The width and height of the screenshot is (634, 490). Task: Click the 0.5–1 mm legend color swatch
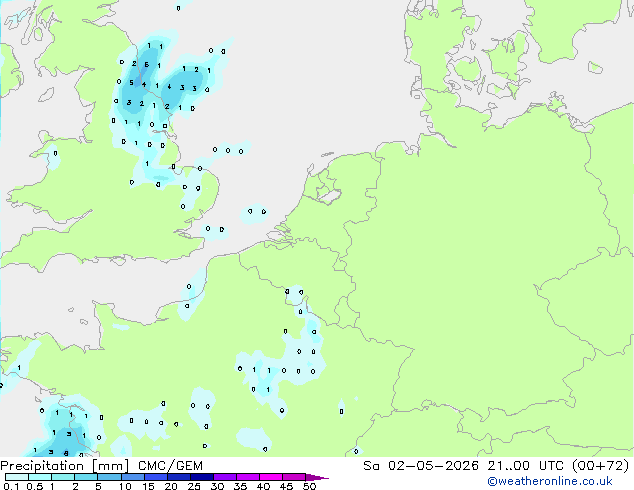tap(40, 477)
